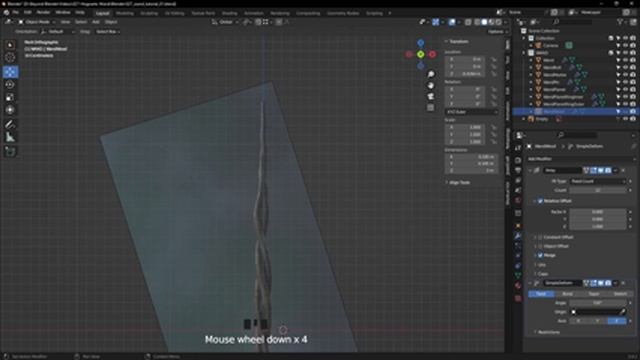Image resolution: width=640 pixels, height=360 pixels.
Task: Click the Relative Offset Factor X field
Action: coord(598,212)
